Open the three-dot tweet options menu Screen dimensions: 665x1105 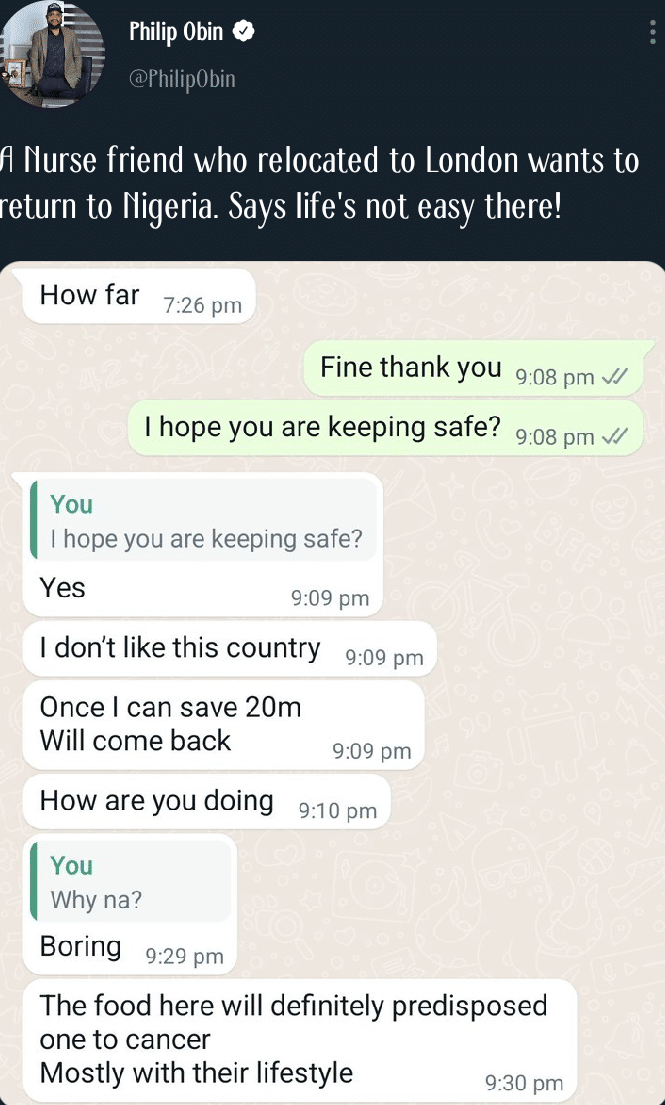[654, 32]
